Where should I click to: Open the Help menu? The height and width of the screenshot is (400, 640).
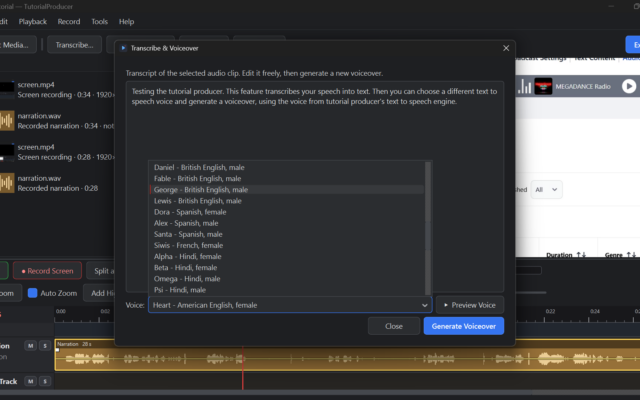(126, 22)
